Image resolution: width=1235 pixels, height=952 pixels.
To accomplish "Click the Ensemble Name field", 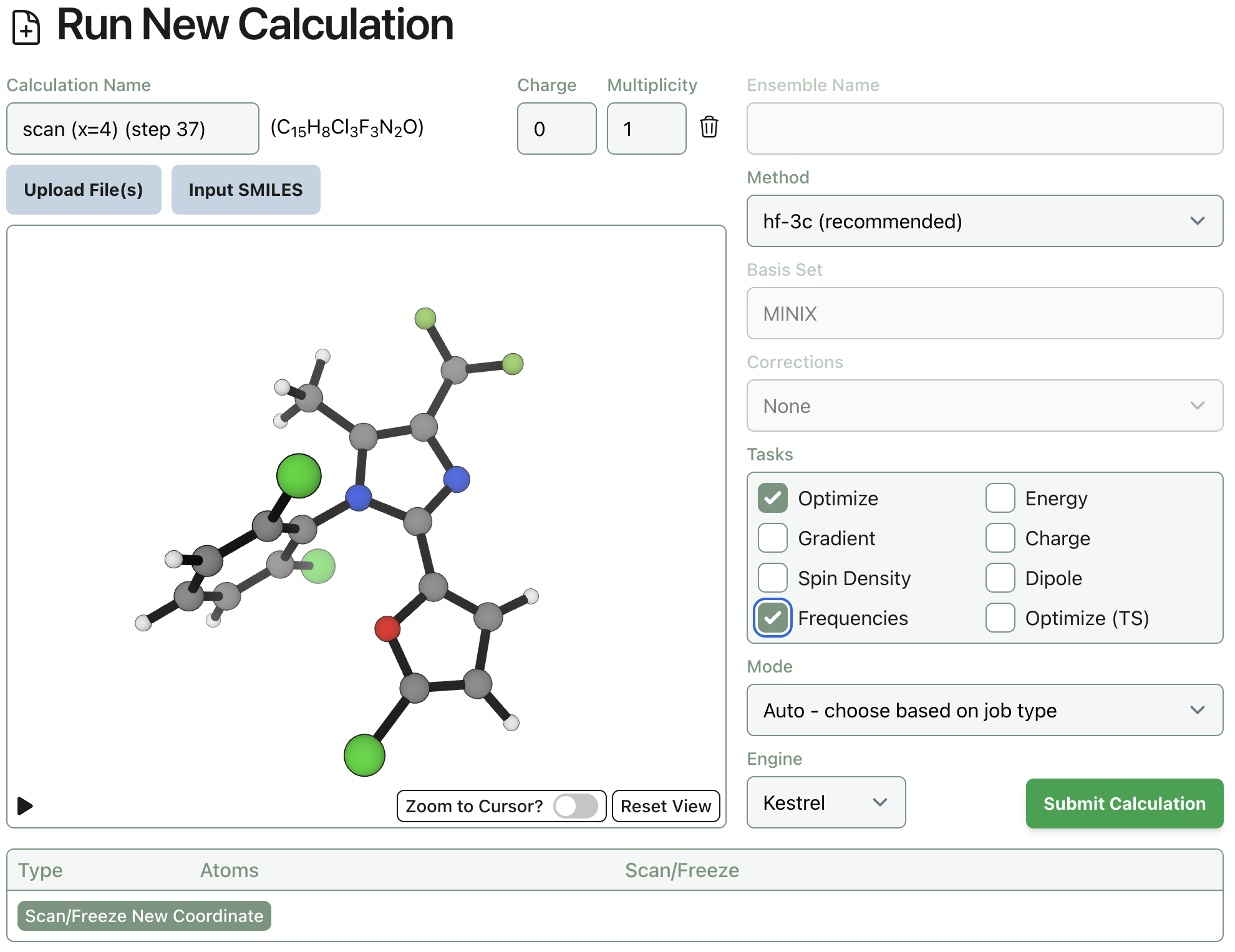I will [x=984, y=129].
